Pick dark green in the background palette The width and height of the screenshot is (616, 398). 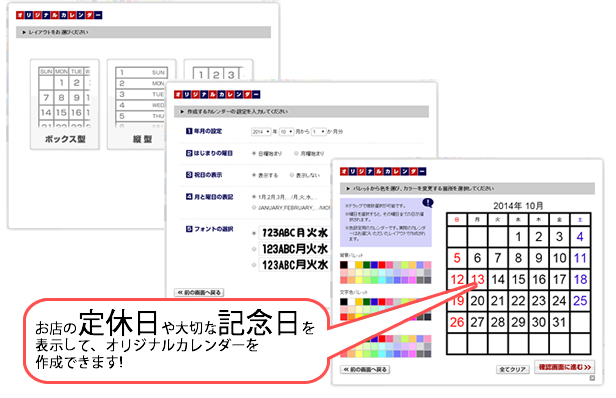tap(367, 265)
